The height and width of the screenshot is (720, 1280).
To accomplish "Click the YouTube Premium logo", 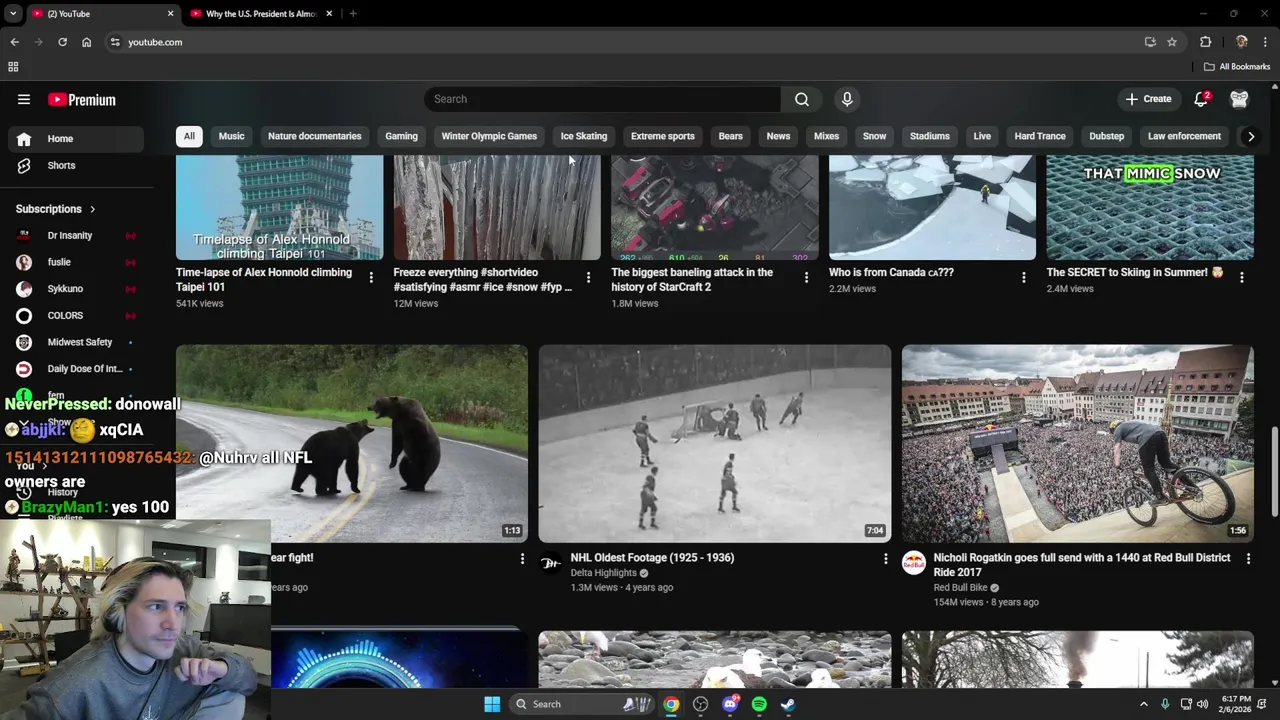I will (x=82, y=100).
